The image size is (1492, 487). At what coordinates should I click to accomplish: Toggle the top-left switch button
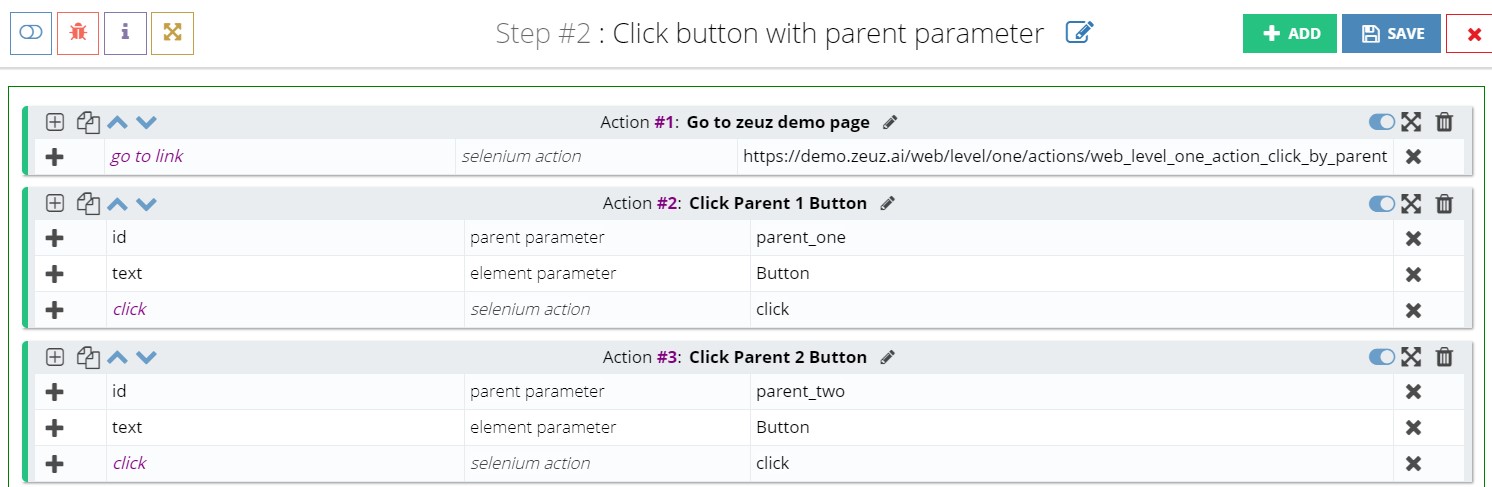click(31, 33)
